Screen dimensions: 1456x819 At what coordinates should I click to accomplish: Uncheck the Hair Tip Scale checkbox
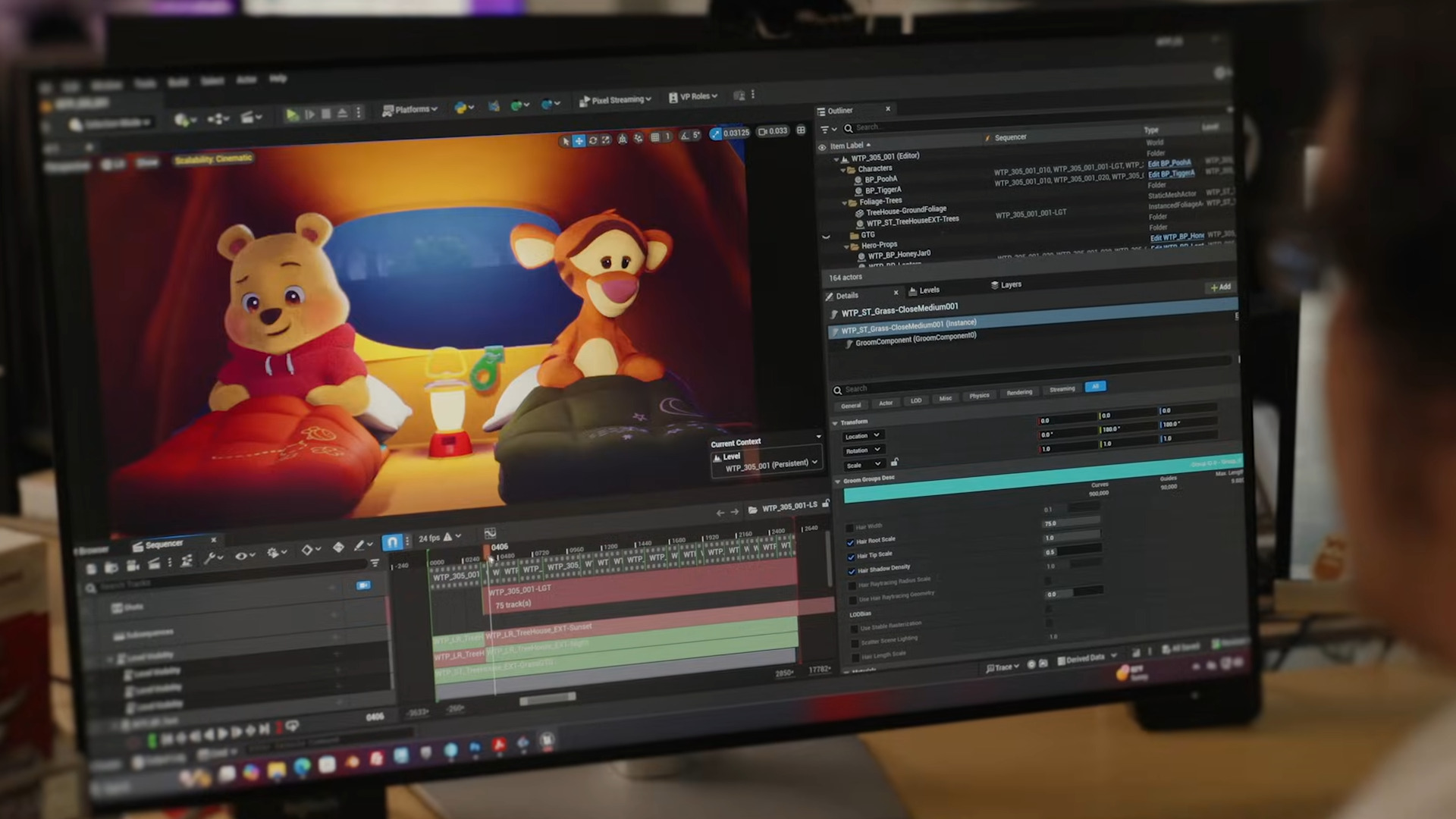[x=851, y=557]
